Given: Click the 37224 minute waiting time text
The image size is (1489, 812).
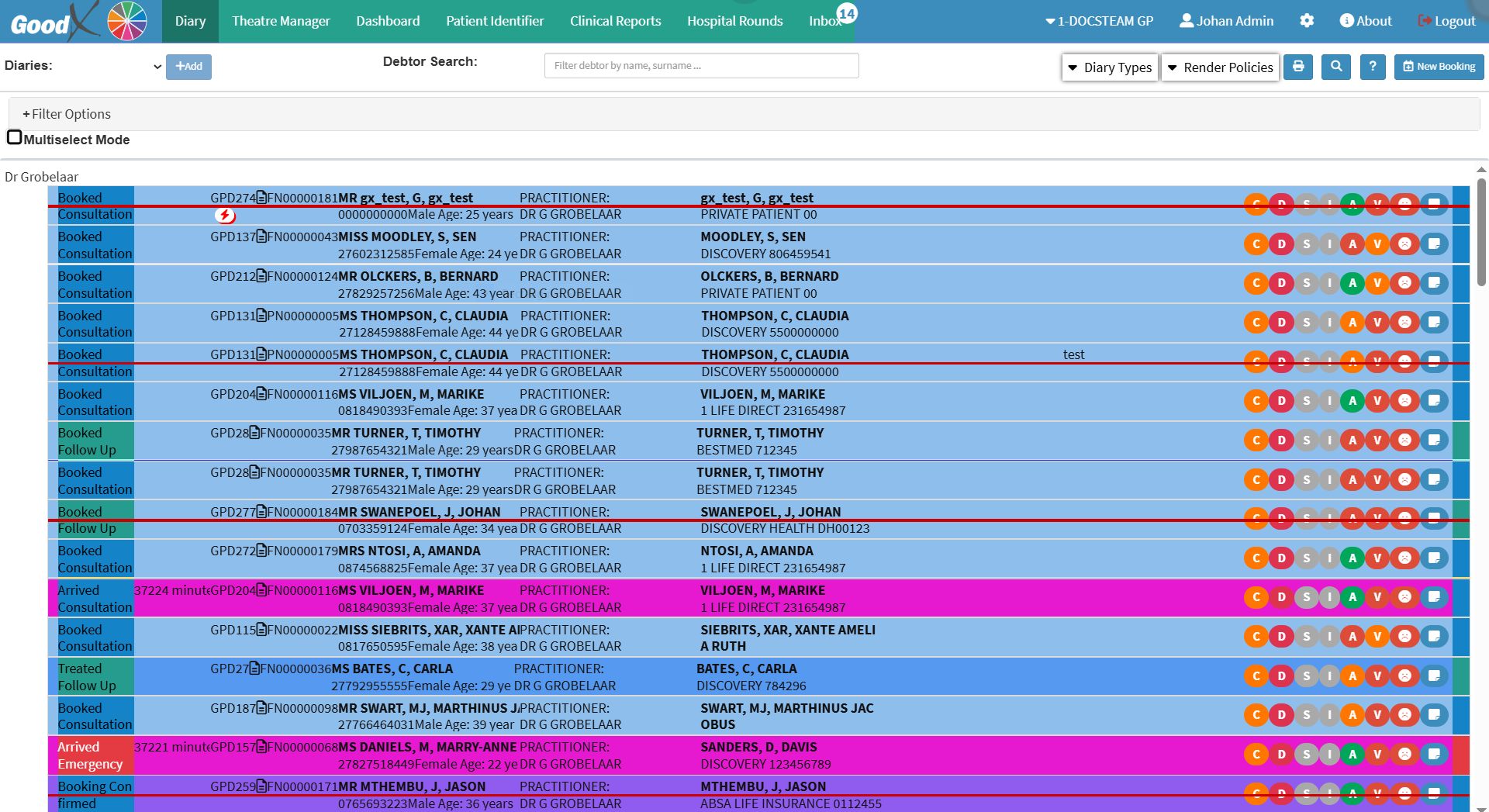Looking at the screenshot, I should pos(172,590).
